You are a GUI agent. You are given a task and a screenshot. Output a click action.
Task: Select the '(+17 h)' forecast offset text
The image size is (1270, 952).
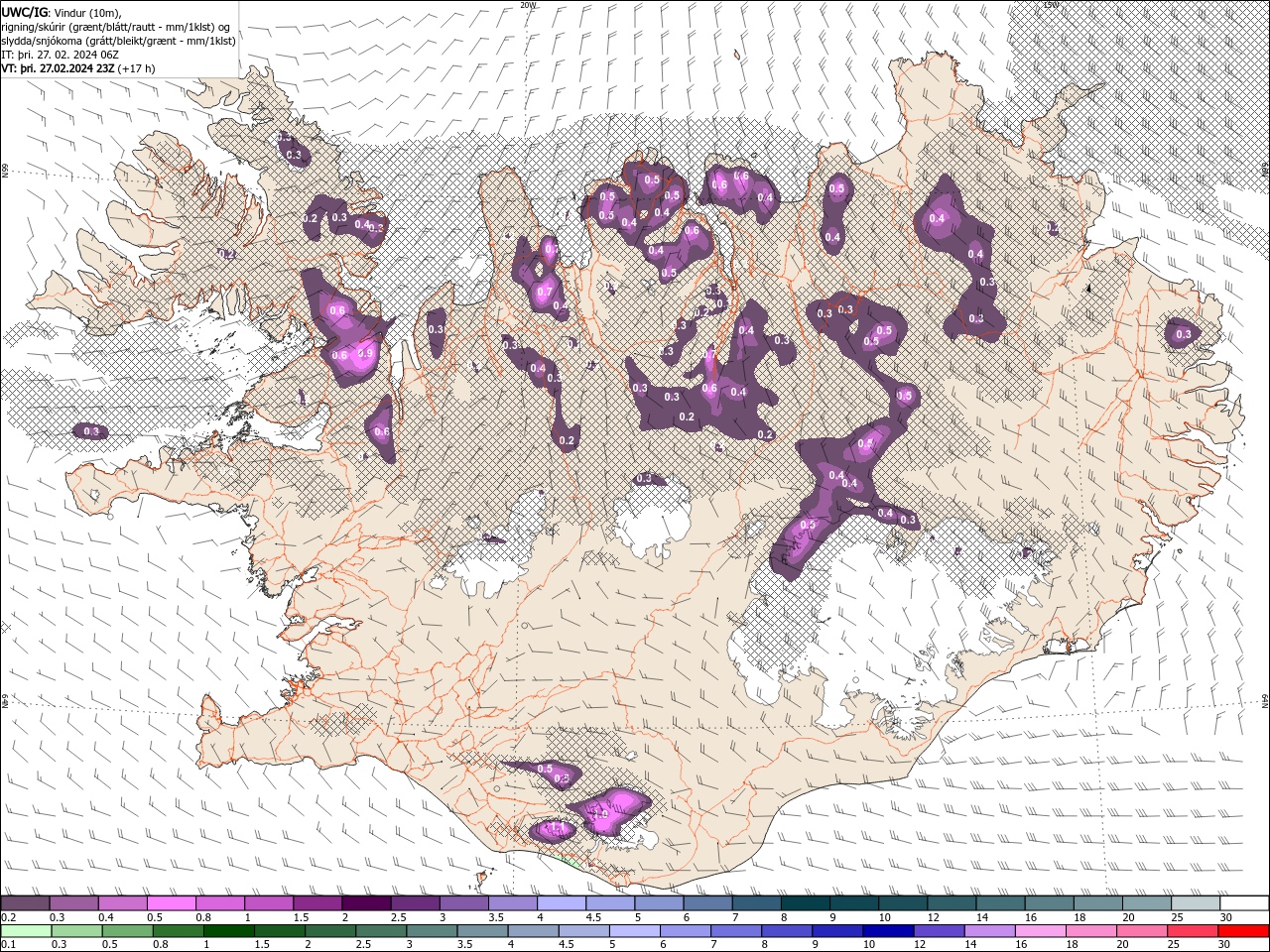(x=137, y=68)
